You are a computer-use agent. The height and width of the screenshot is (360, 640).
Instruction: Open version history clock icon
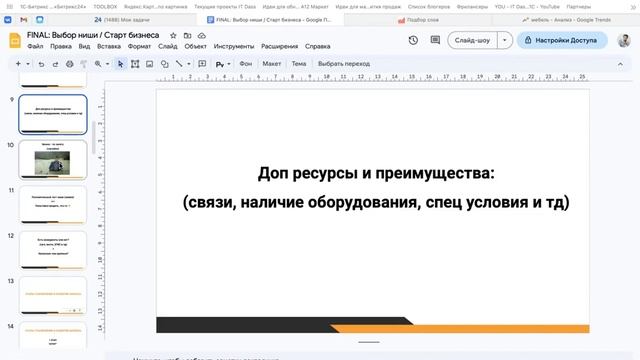pyautogui.click(x=413, y=40)
